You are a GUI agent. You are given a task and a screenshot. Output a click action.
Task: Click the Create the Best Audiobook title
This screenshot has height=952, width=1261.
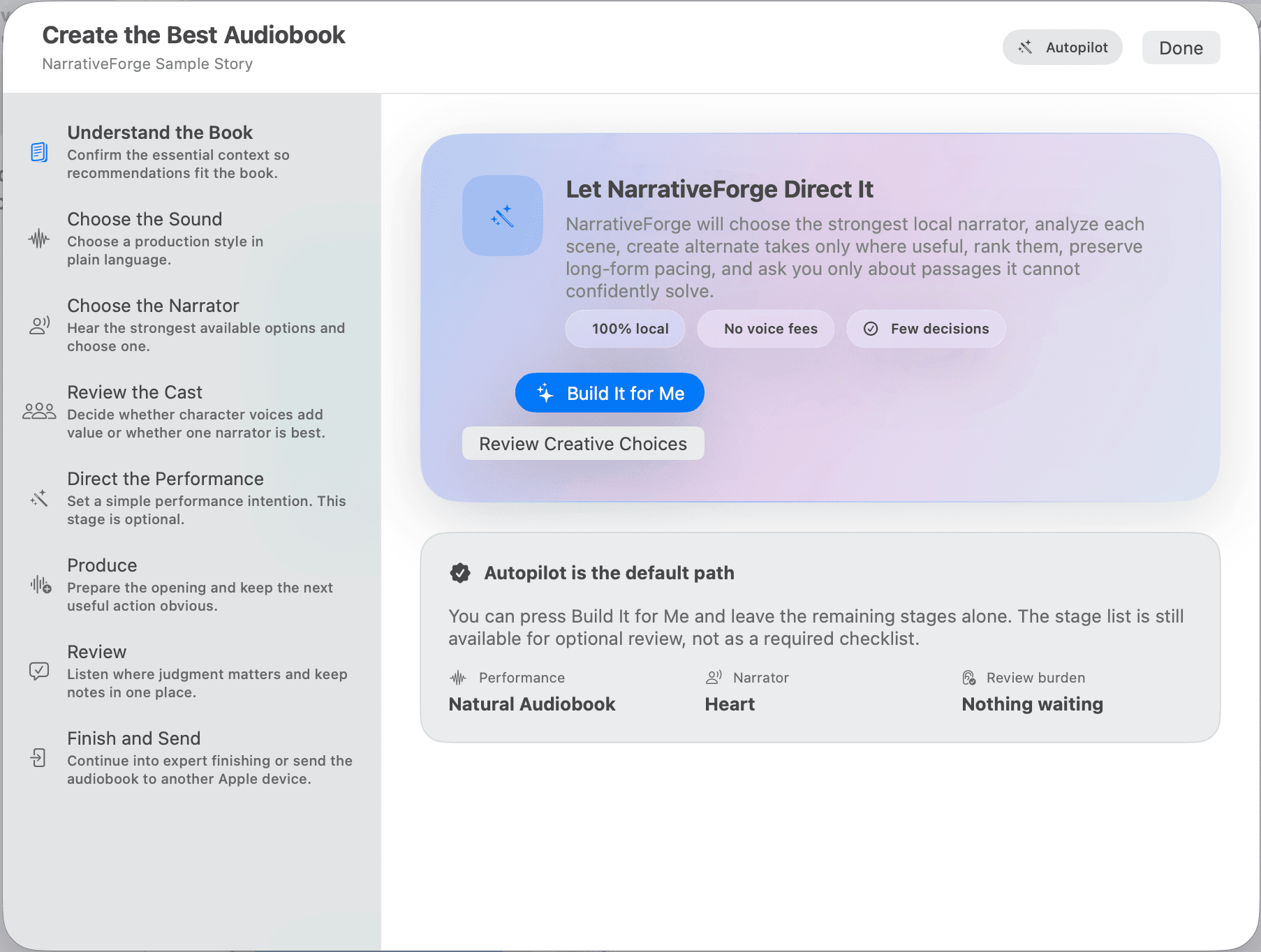pyautogui.click(x=194, y=35)
